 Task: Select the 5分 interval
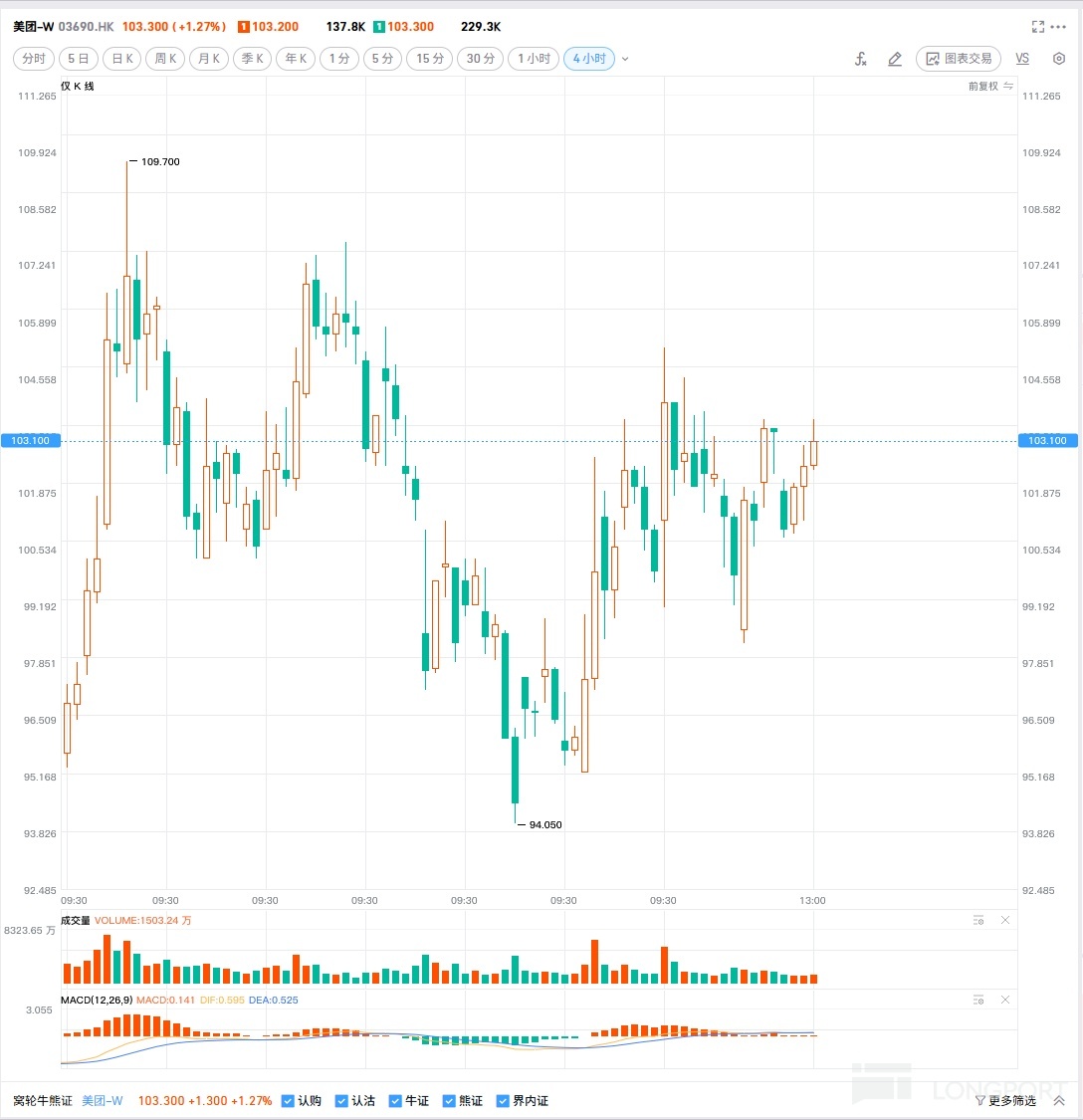coord(383,59)
